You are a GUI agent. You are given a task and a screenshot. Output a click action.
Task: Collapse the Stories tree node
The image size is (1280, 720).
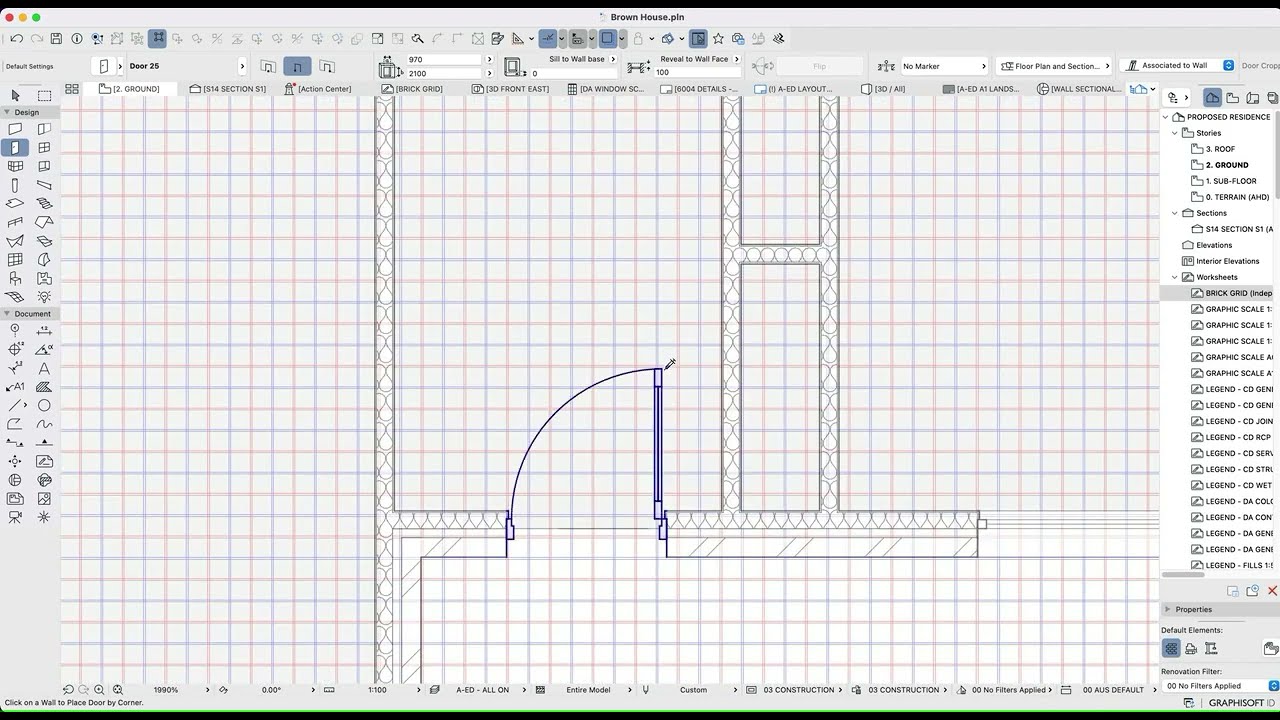(x=1175, y=133)
